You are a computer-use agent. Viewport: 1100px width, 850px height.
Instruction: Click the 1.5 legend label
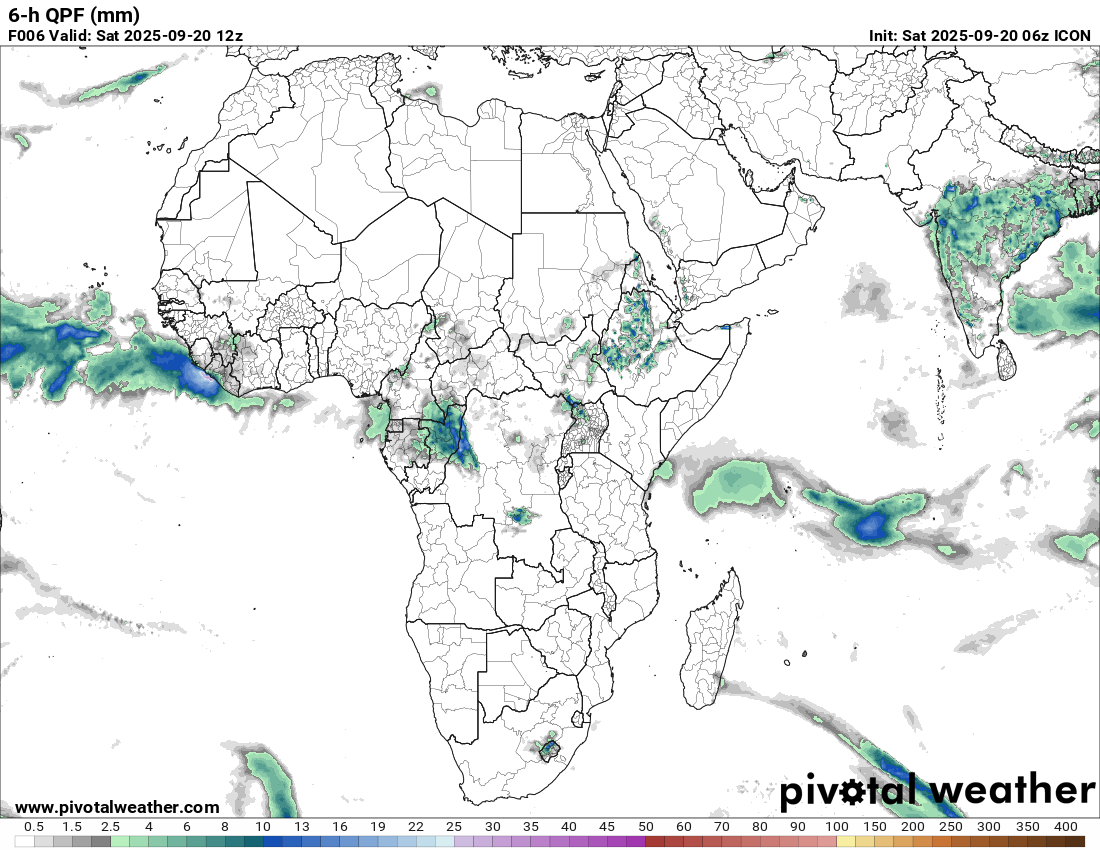coord(72,827)
